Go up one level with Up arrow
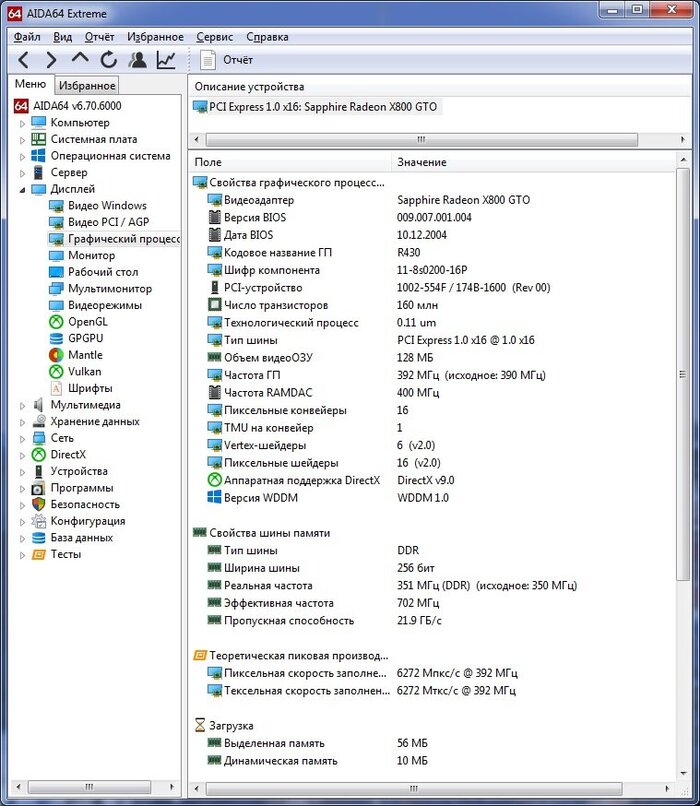Viewport: 700px width, 806px height. click(80, 60)
